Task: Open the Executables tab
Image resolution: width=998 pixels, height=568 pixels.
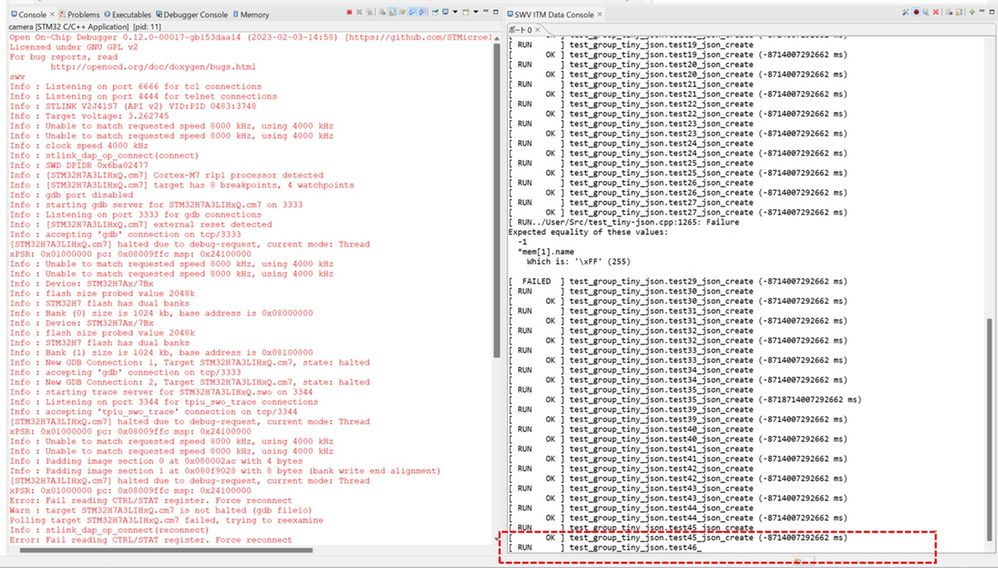Action: coord(127,14)
